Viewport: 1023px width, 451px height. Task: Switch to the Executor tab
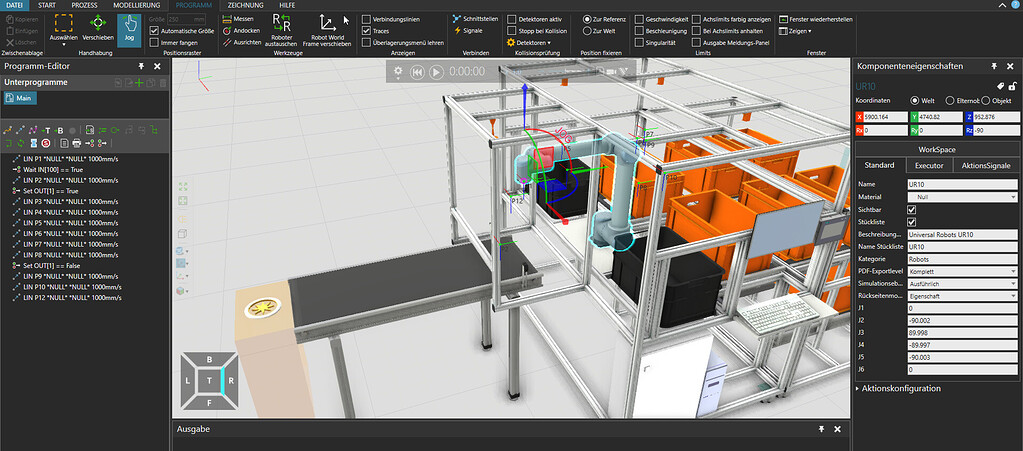(x=928, y=165)
